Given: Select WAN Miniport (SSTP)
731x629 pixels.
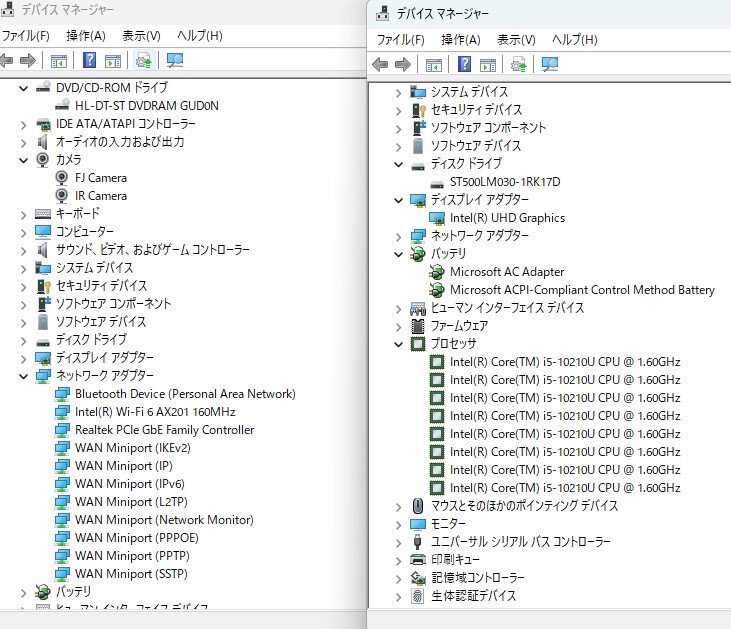Looking at the screenshot, I should [x=131, y=574].
